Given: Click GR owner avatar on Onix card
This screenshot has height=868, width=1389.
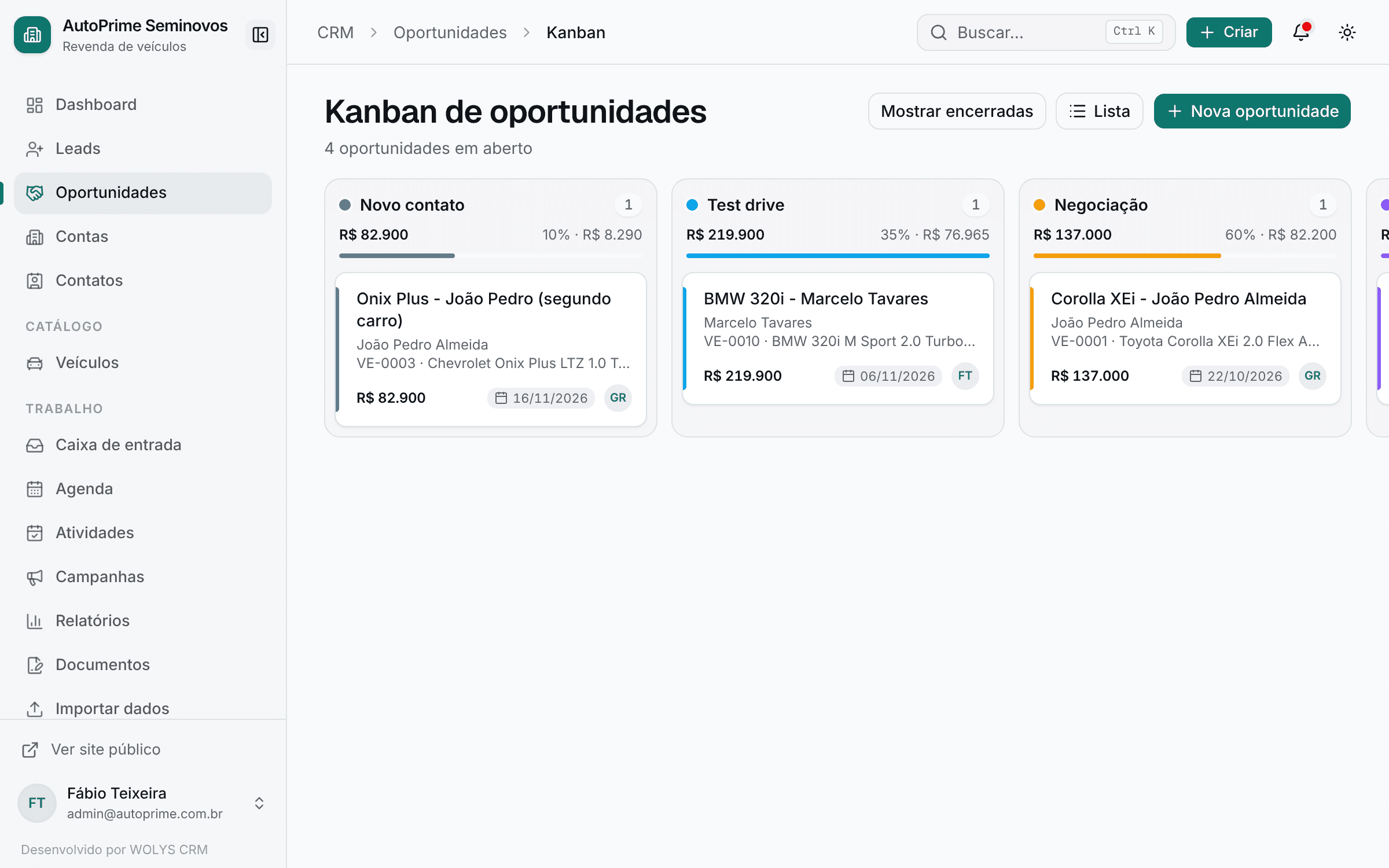Looking at the screenshot, I should coord(618,398).
